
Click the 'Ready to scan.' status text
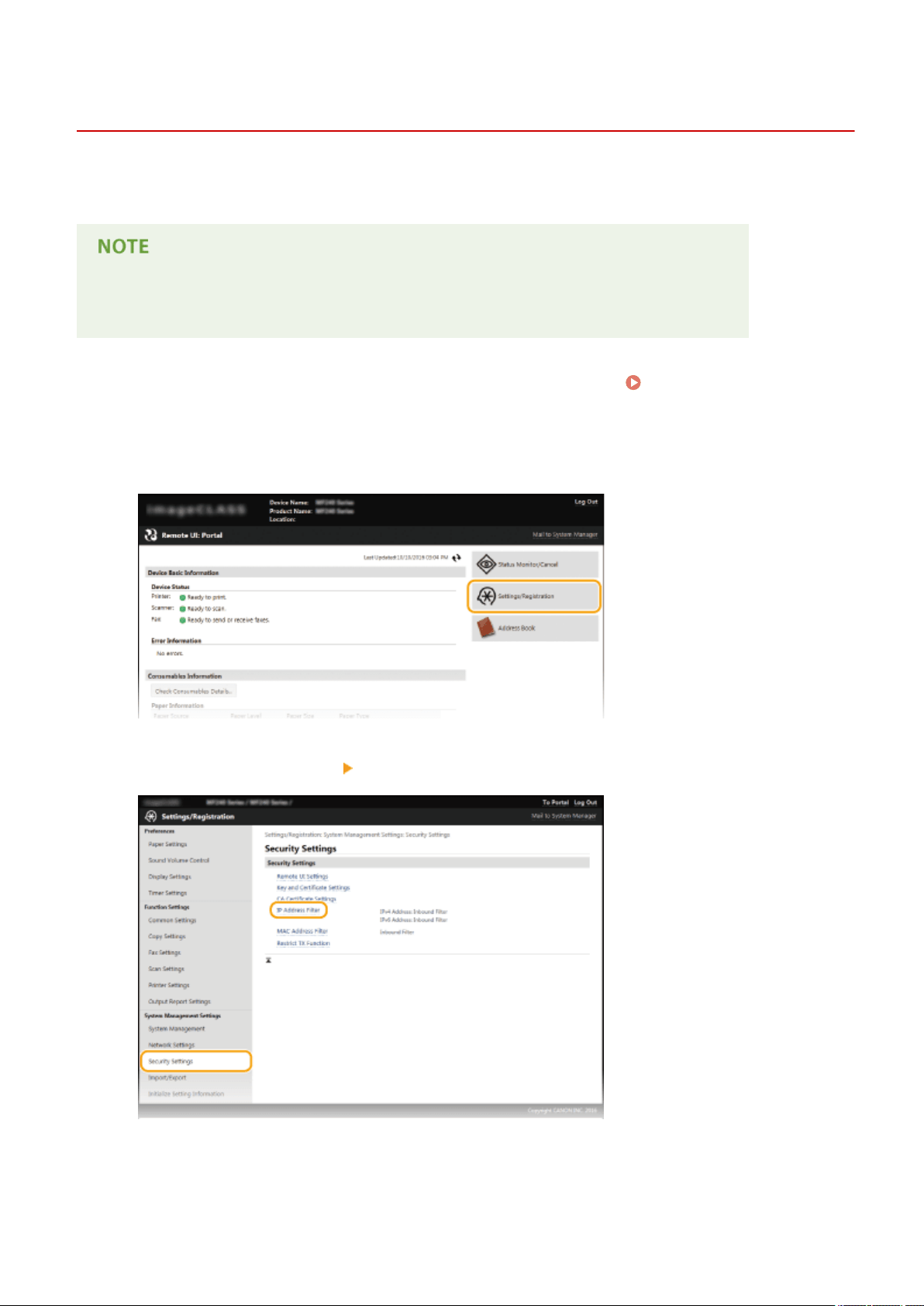point(206,608)
